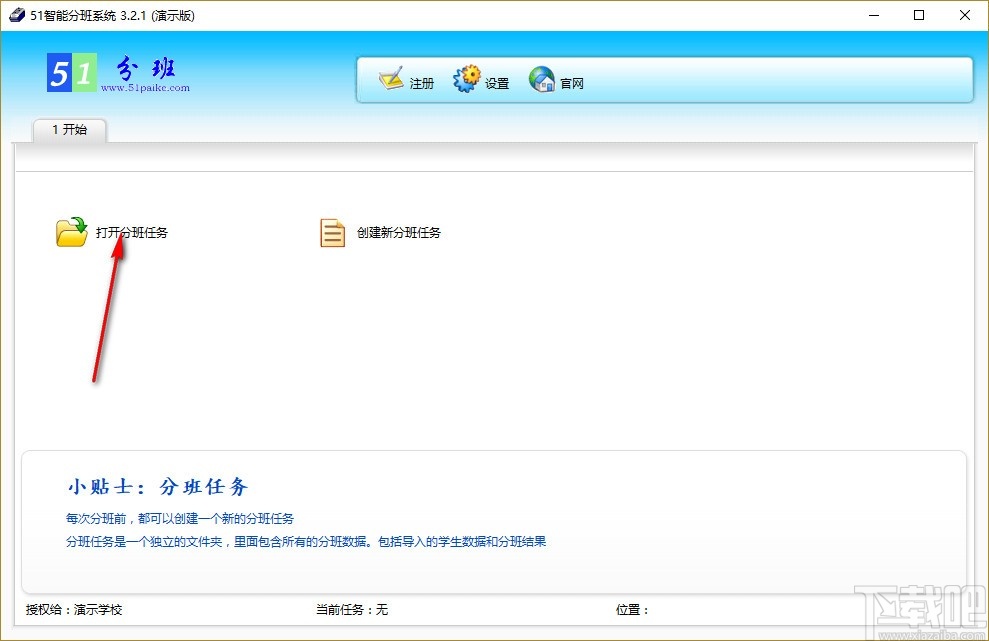Screen dimensions: 989x641
Task: Select the 1 开始 tab
Action: (68, 130)
